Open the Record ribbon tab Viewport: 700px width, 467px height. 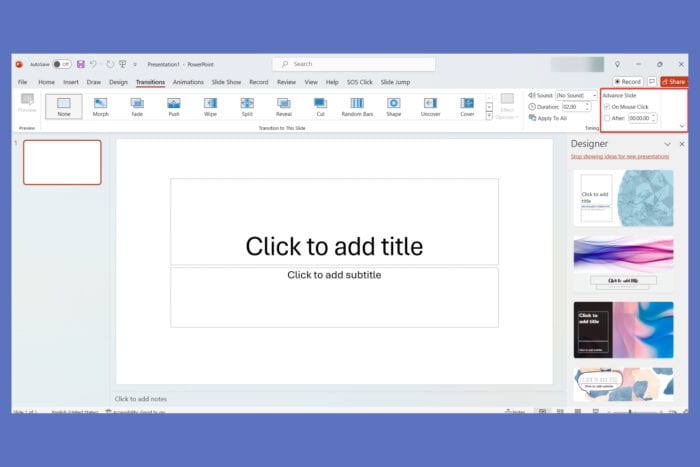[259, 82]
